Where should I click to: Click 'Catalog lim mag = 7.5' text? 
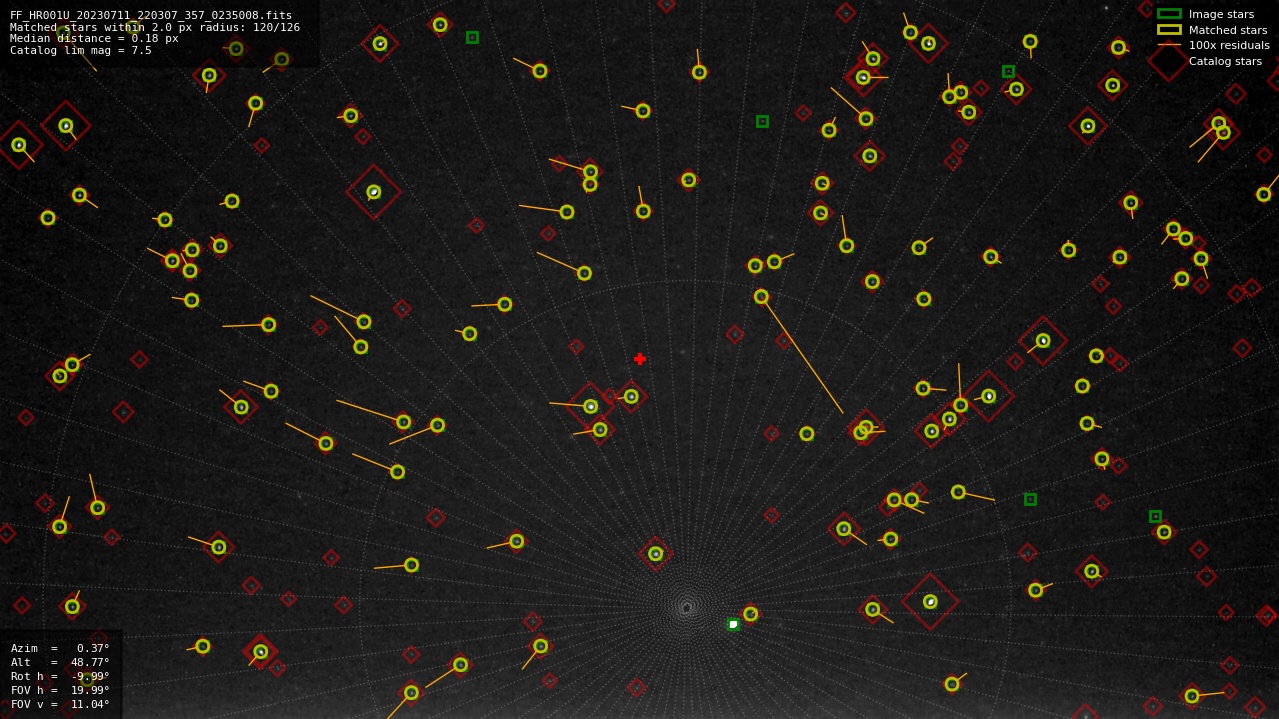(81, 51)
